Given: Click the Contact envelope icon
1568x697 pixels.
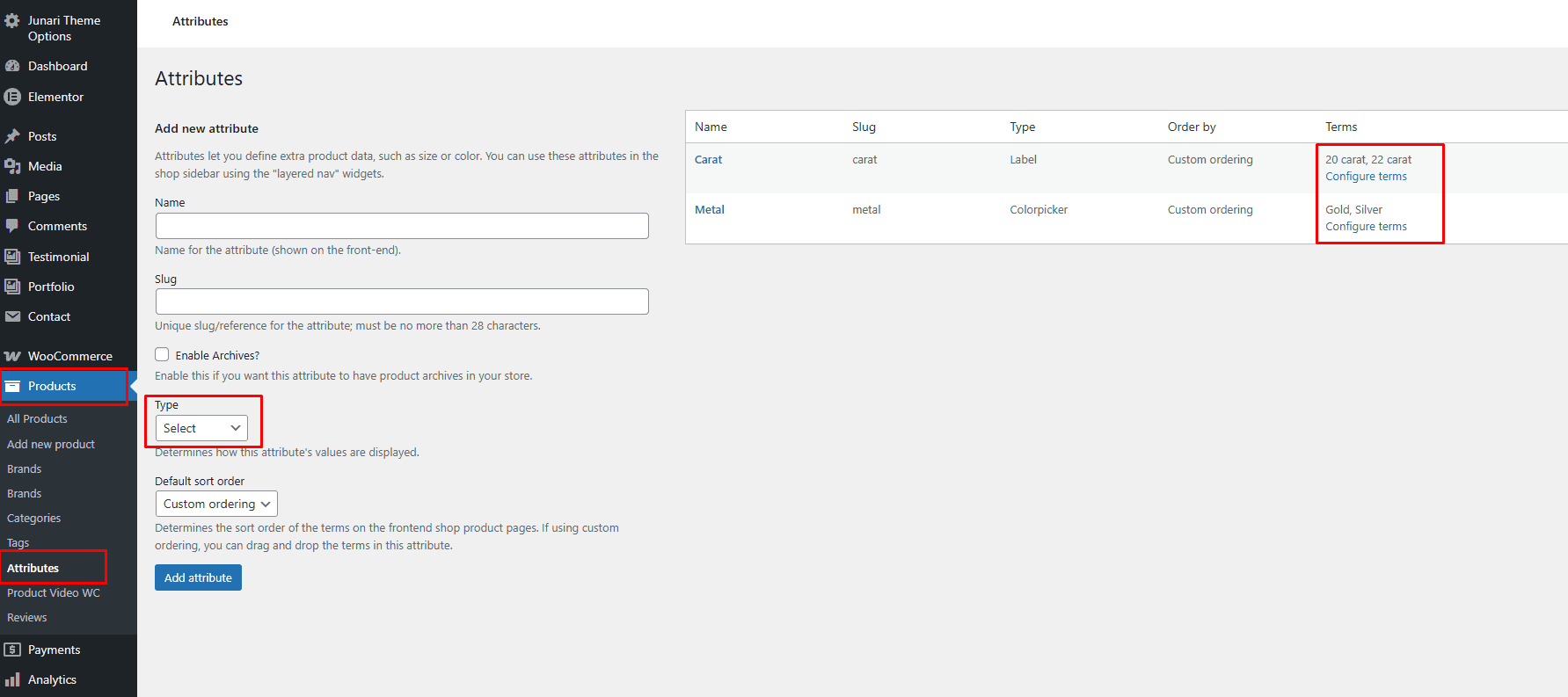Looking at the screenshot, I should pyautogui.click(x=12, y=316).
